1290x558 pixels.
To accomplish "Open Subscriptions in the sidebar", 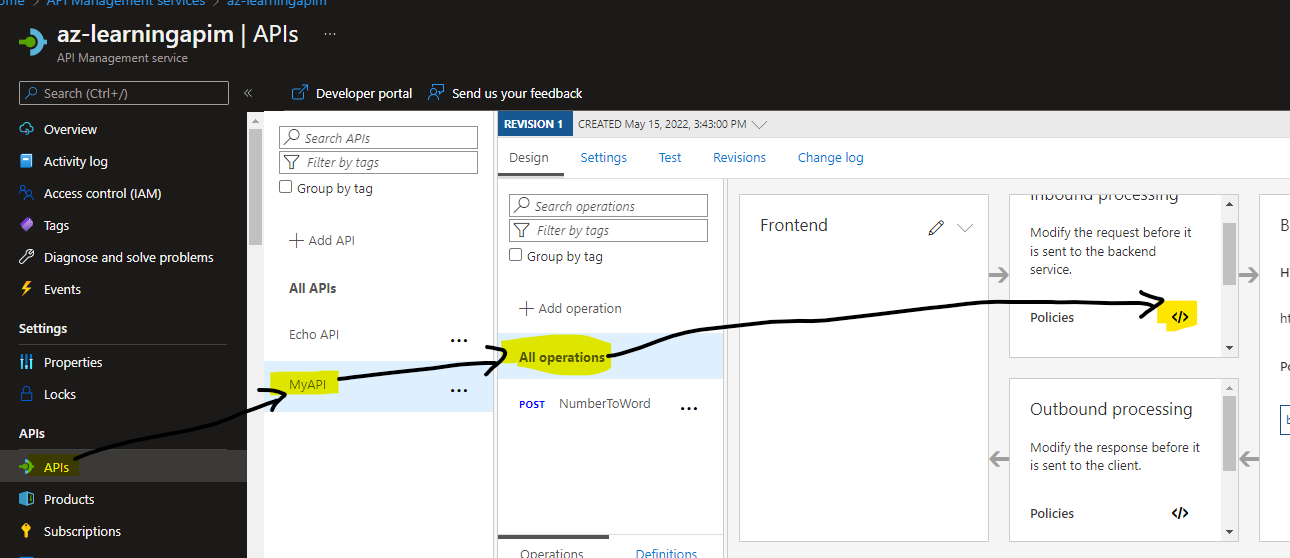I will click(x=82, y=531).
